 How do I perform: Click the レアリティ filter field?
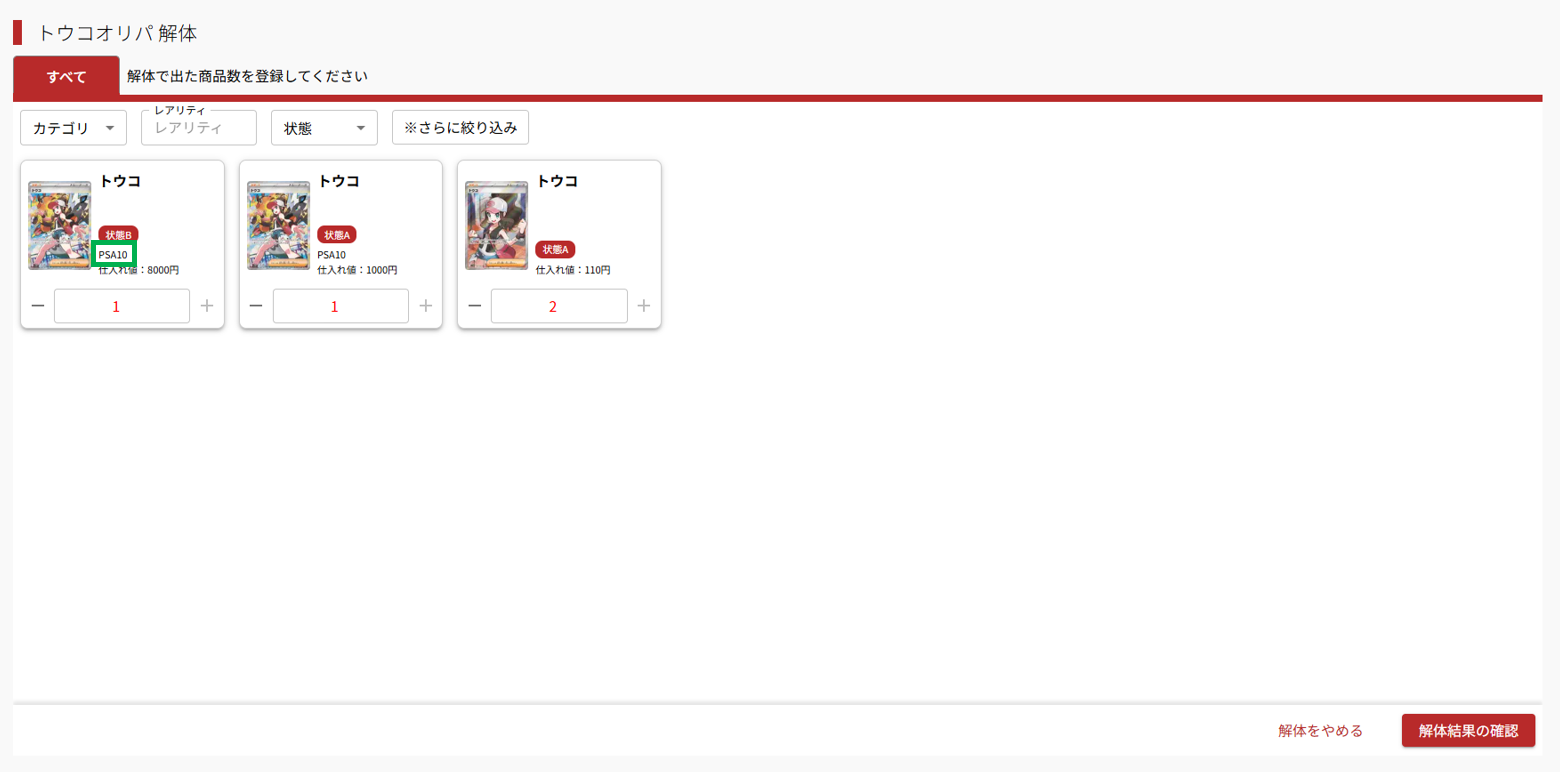[x=199, y=128]
